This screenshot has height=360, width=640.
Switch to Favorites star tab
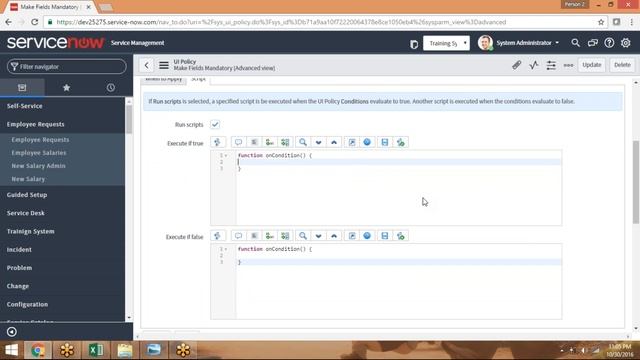[66, 87]
